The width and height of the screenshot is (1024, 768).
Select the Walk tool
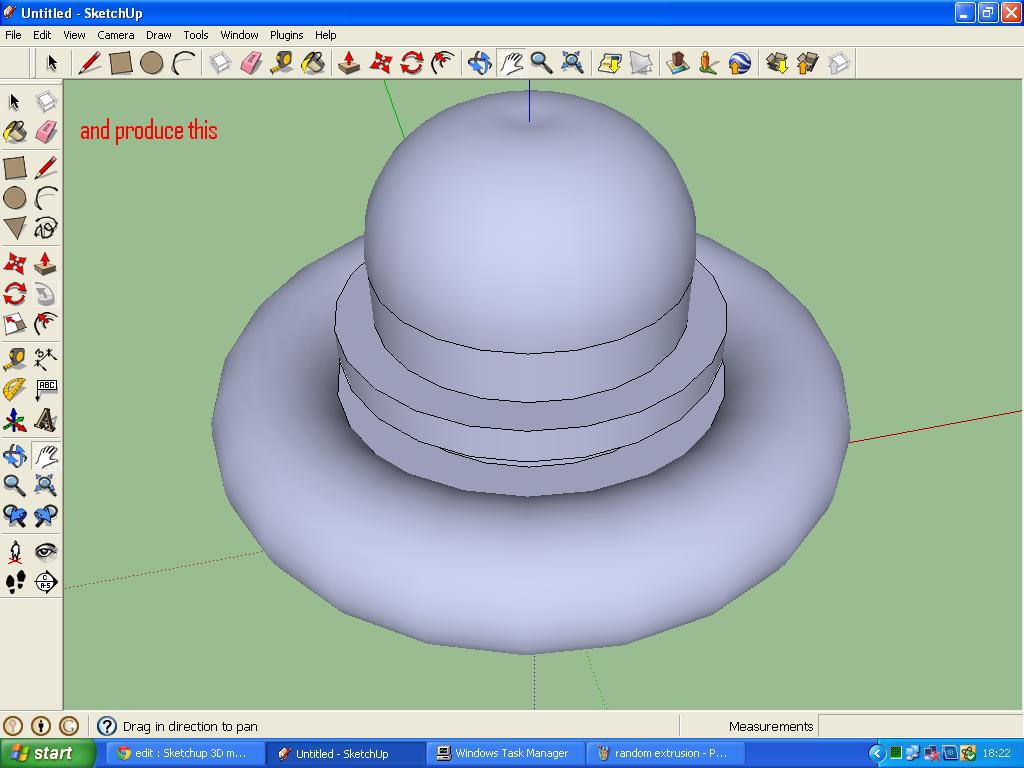tap(15, 583)
